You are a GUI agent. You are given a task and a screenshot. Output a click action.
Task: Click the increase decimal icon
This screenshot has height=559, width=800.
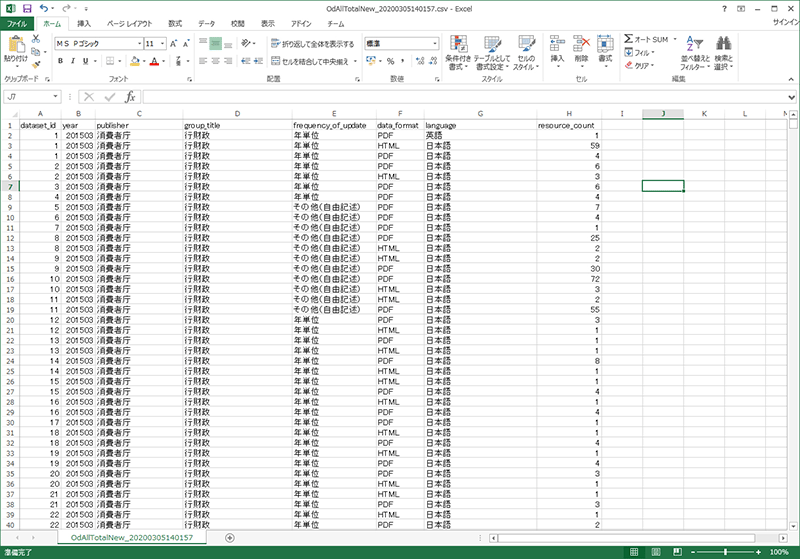pyautogui.click(x=420, y=61)
